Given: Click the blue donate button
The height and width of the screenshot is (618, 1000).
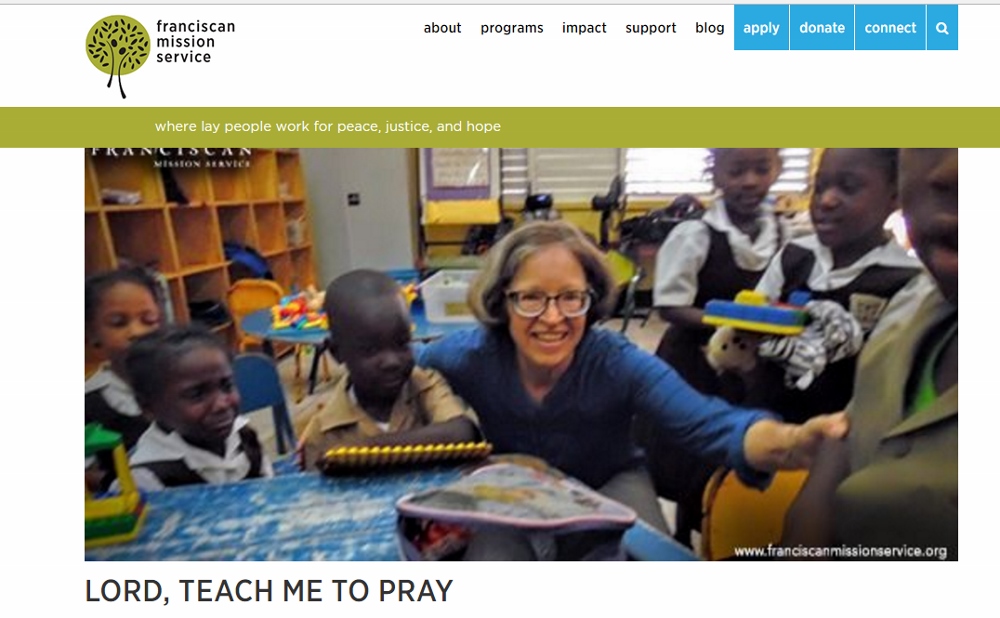Looking at the screenshot, I should pyautogui.click(x=822, y=27).
